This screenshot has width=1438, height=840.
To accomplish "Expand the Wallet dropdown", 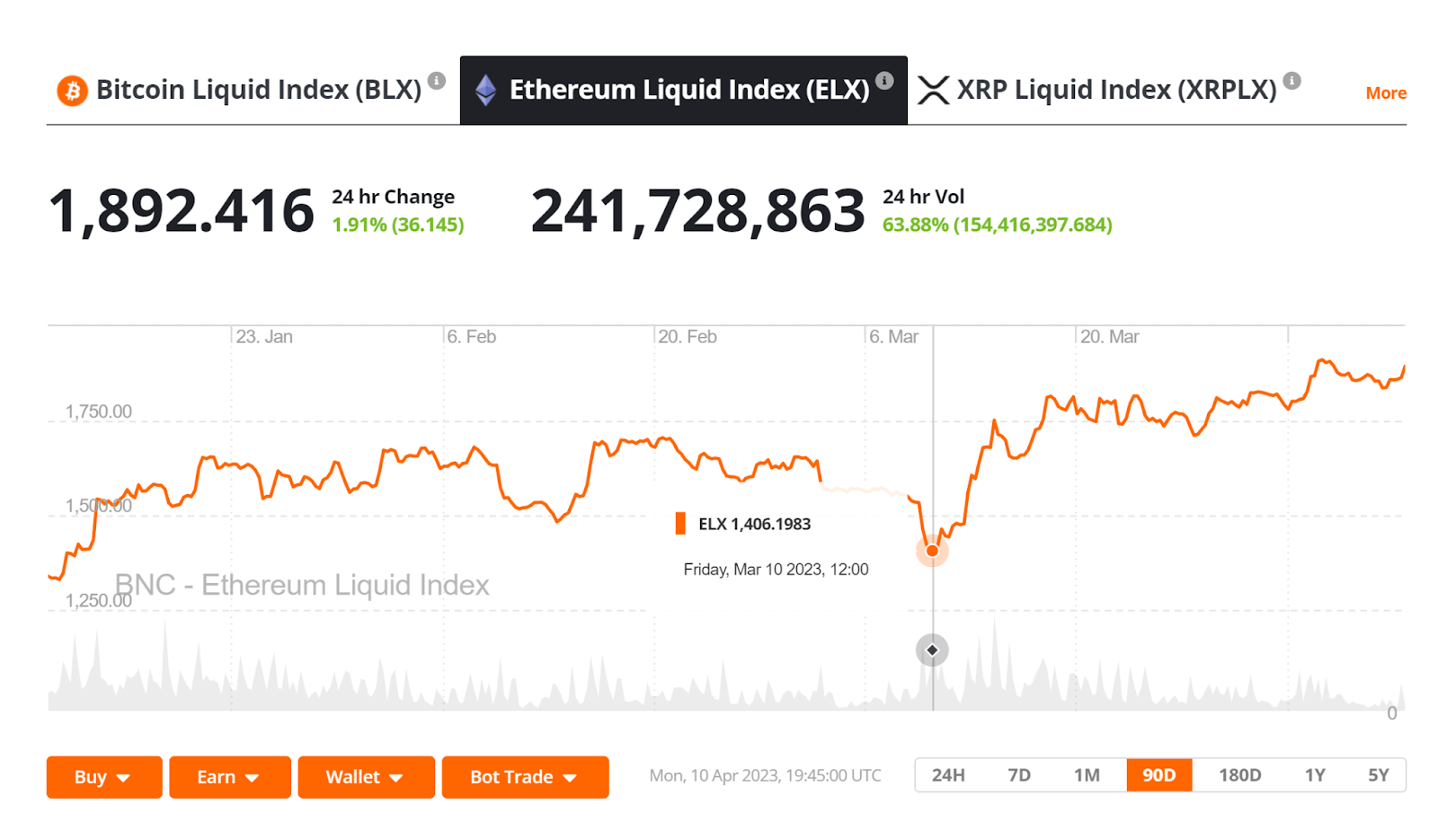I will coord(366,777).
